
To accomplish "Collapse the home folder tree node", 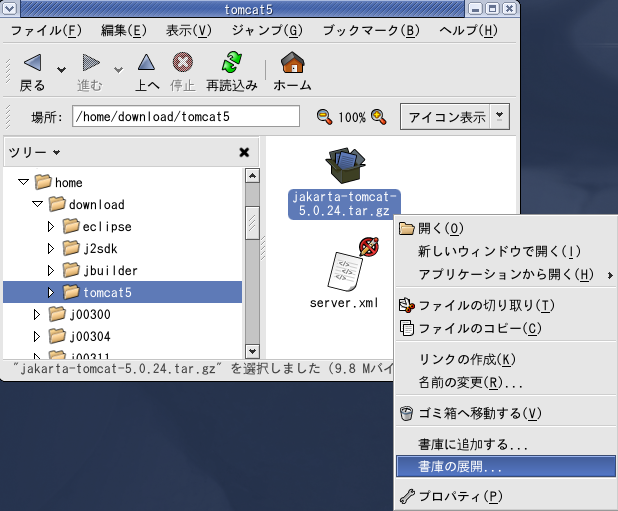I will [24, 182].
